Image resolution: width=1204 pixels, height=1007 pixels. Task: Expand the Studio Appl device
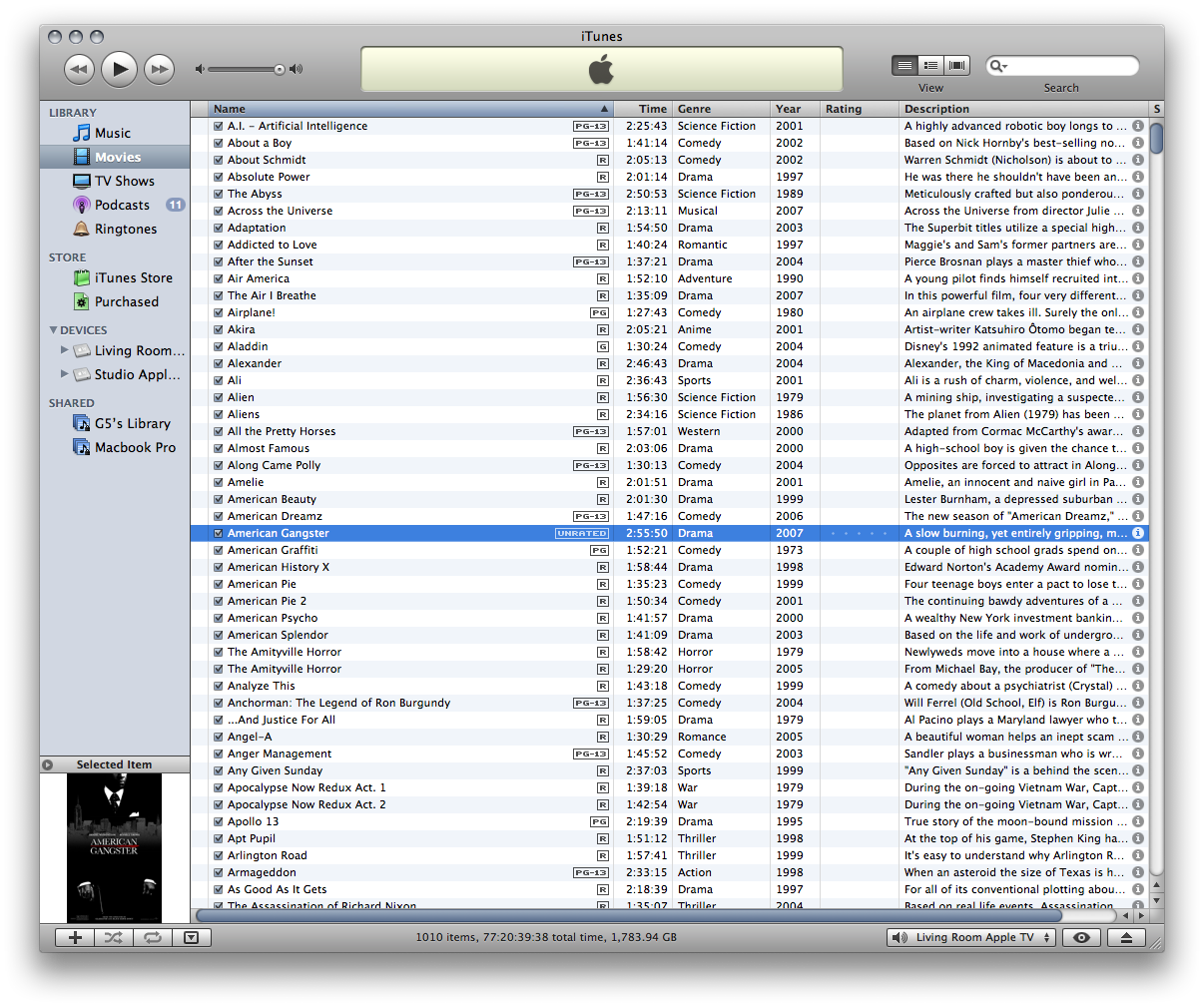coord(65,374)
